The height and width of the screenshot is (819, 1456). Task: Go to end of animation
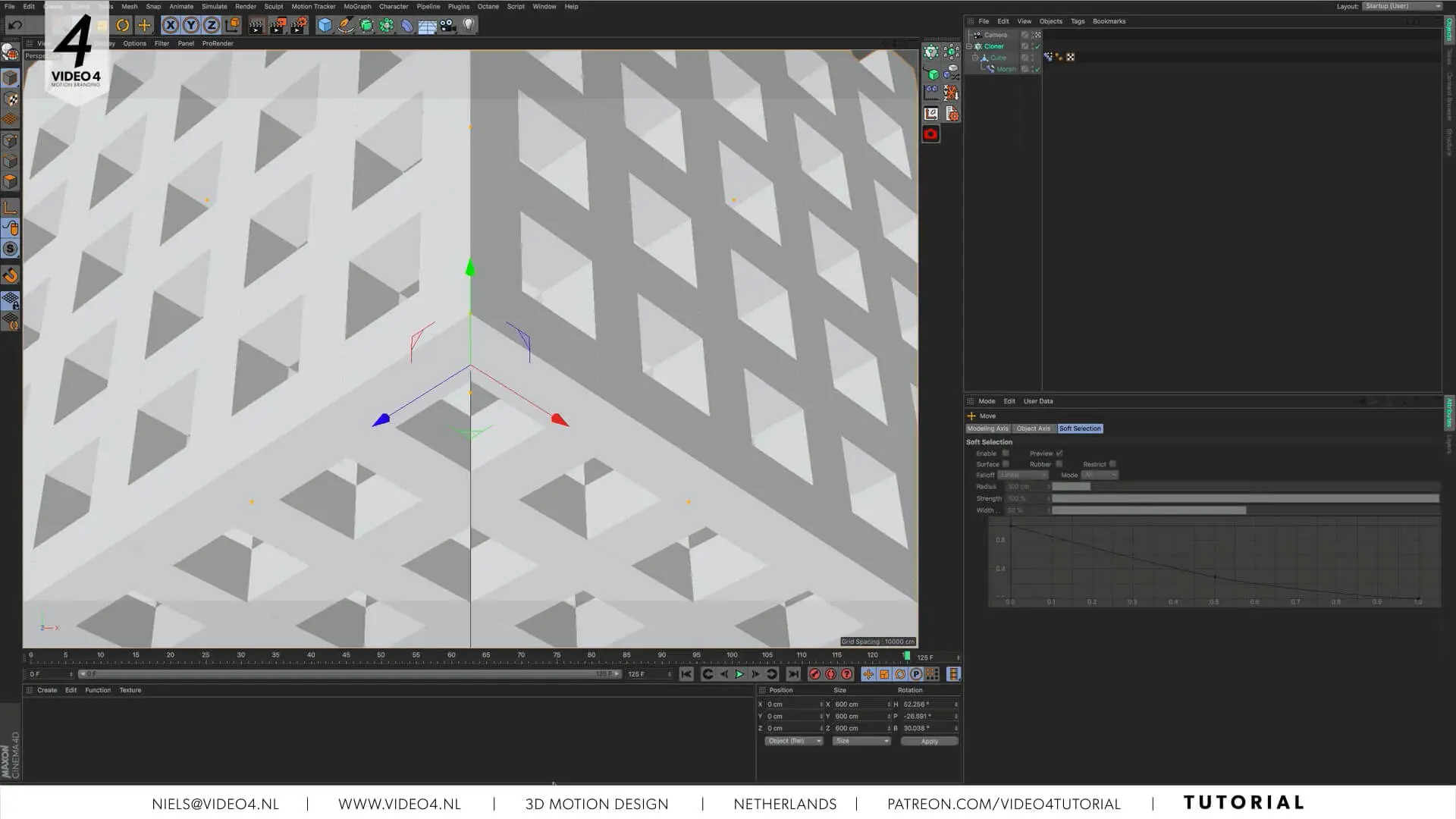pyautogui.click(x=793, y=674)
